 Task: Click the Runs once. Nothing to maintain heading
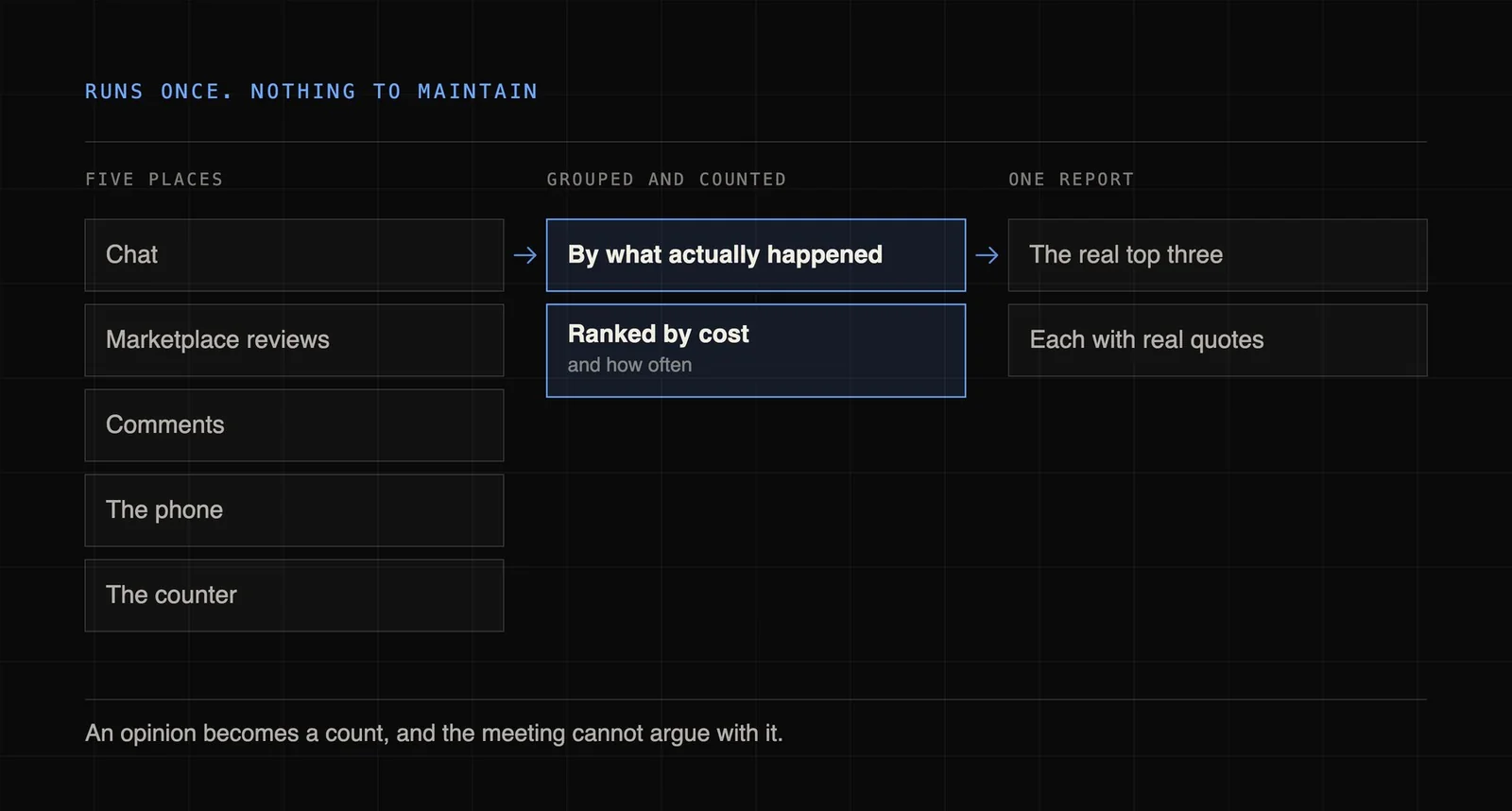[311, 92]
